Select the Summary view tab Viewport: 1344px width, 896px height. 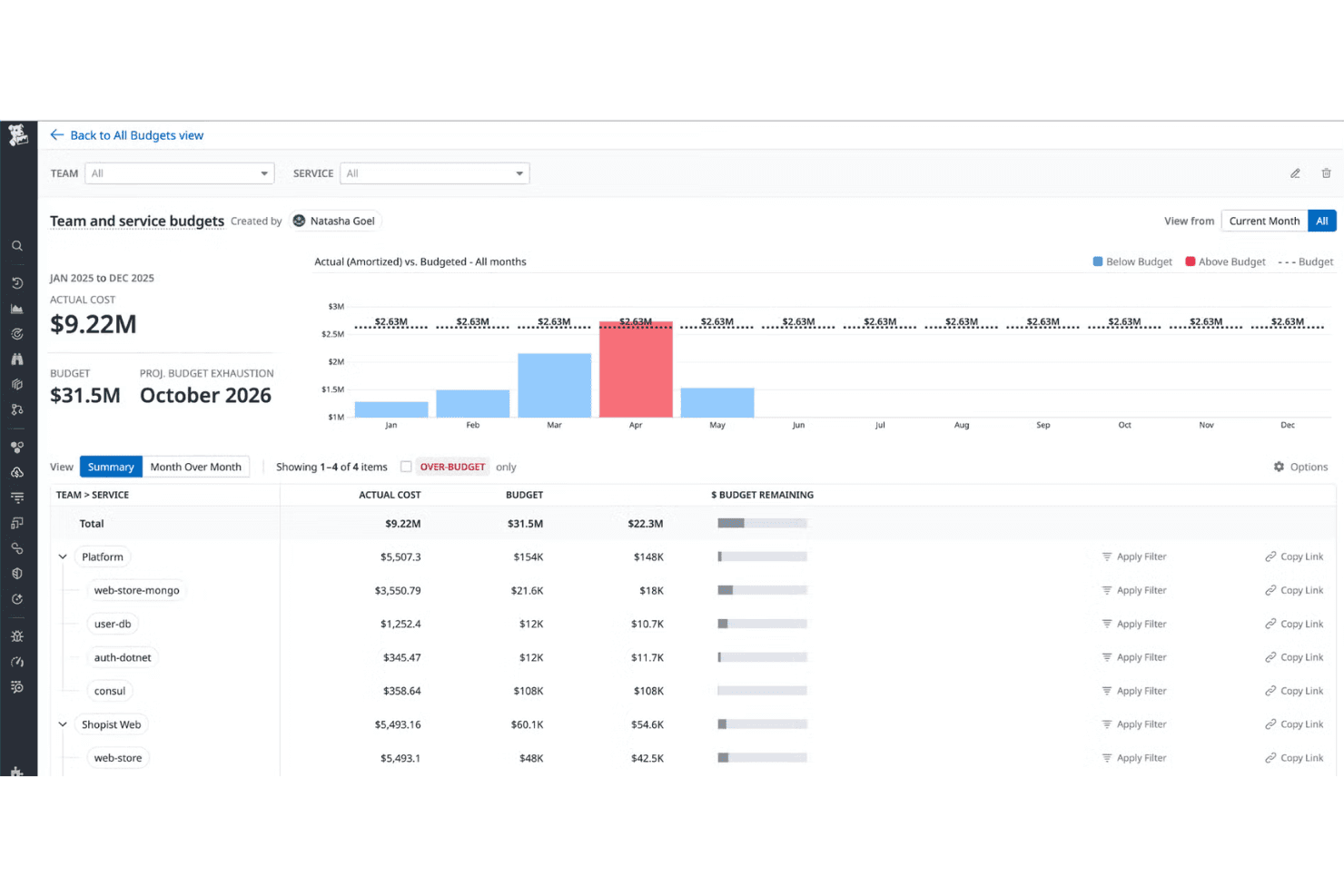pos(111,467)
